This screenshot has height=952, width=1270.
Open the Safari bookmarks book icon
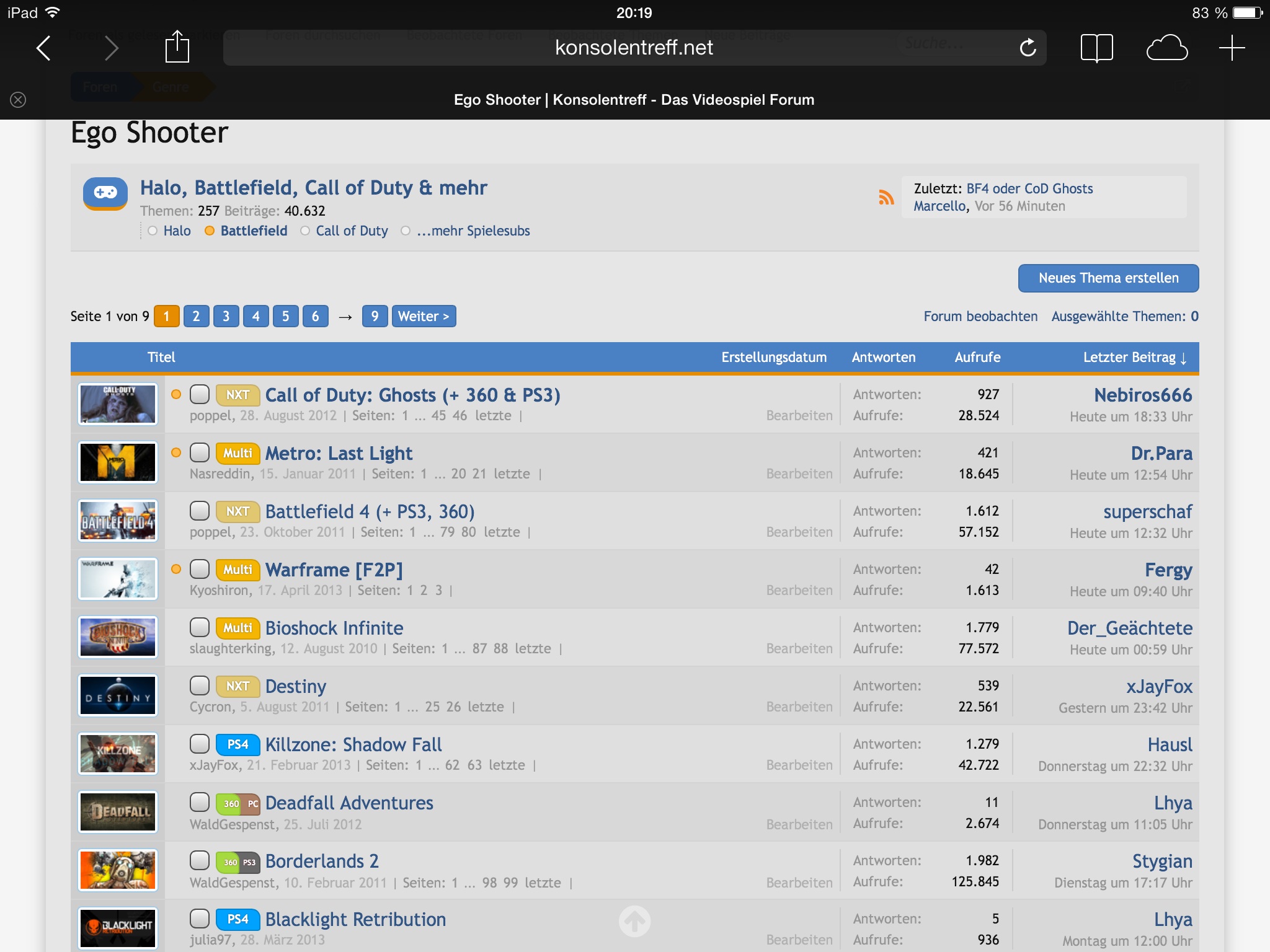[x=1096, y=48]
